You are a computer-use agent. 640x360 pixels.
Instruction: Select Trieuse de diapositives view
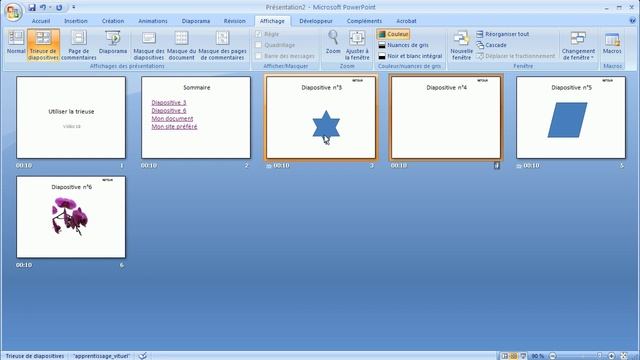(43, 45)
